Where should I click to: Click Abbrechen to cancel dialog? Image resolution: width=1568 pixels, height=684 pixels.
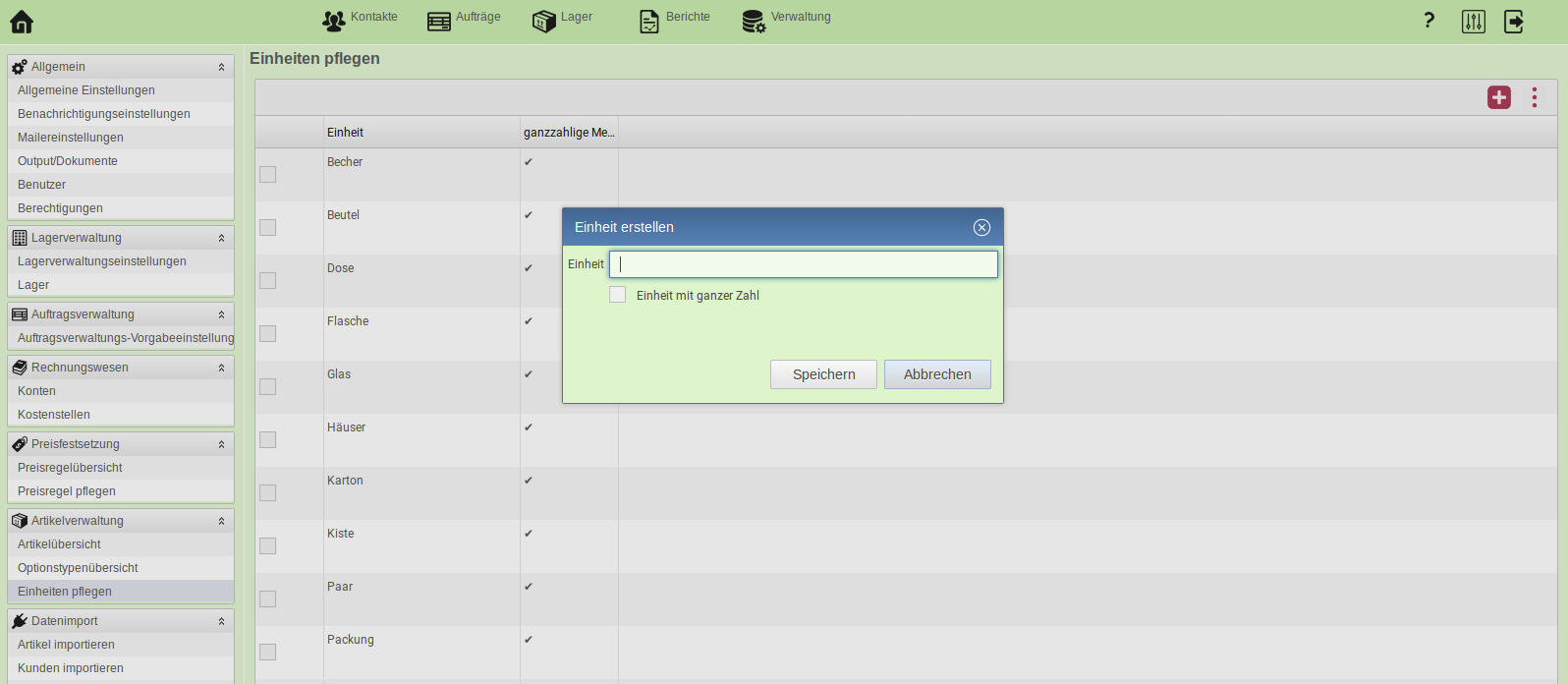(x=936, y=374)
